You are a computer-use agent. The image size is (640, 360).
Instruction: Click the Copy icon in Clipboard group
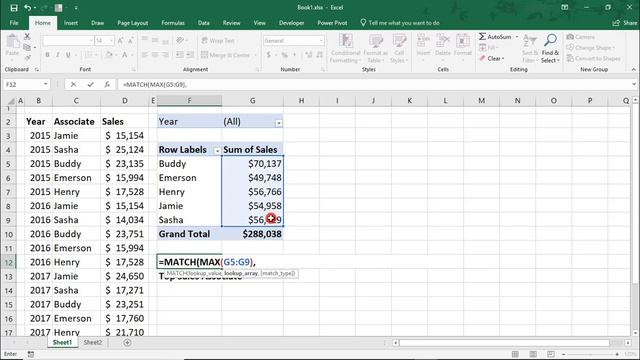pos(27,47)
